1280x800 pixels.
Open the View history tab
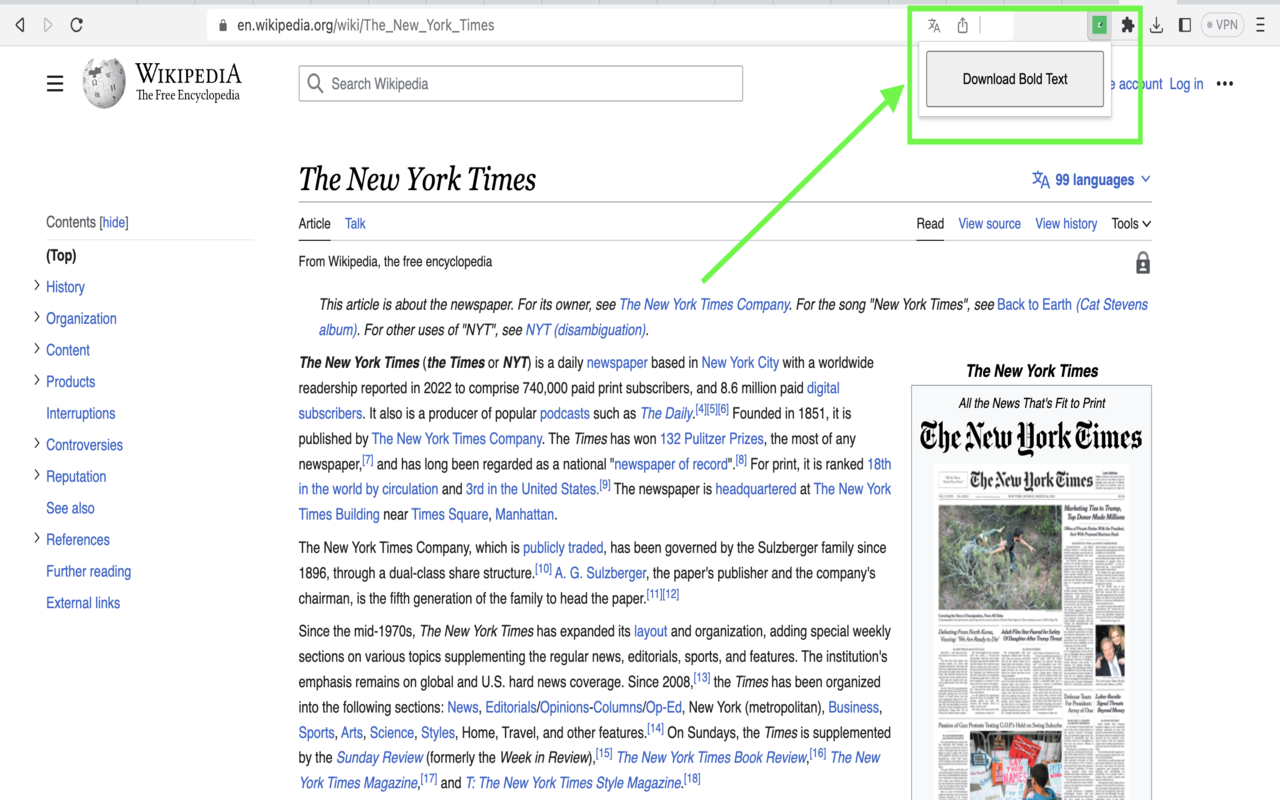[x=1066, y=224]
